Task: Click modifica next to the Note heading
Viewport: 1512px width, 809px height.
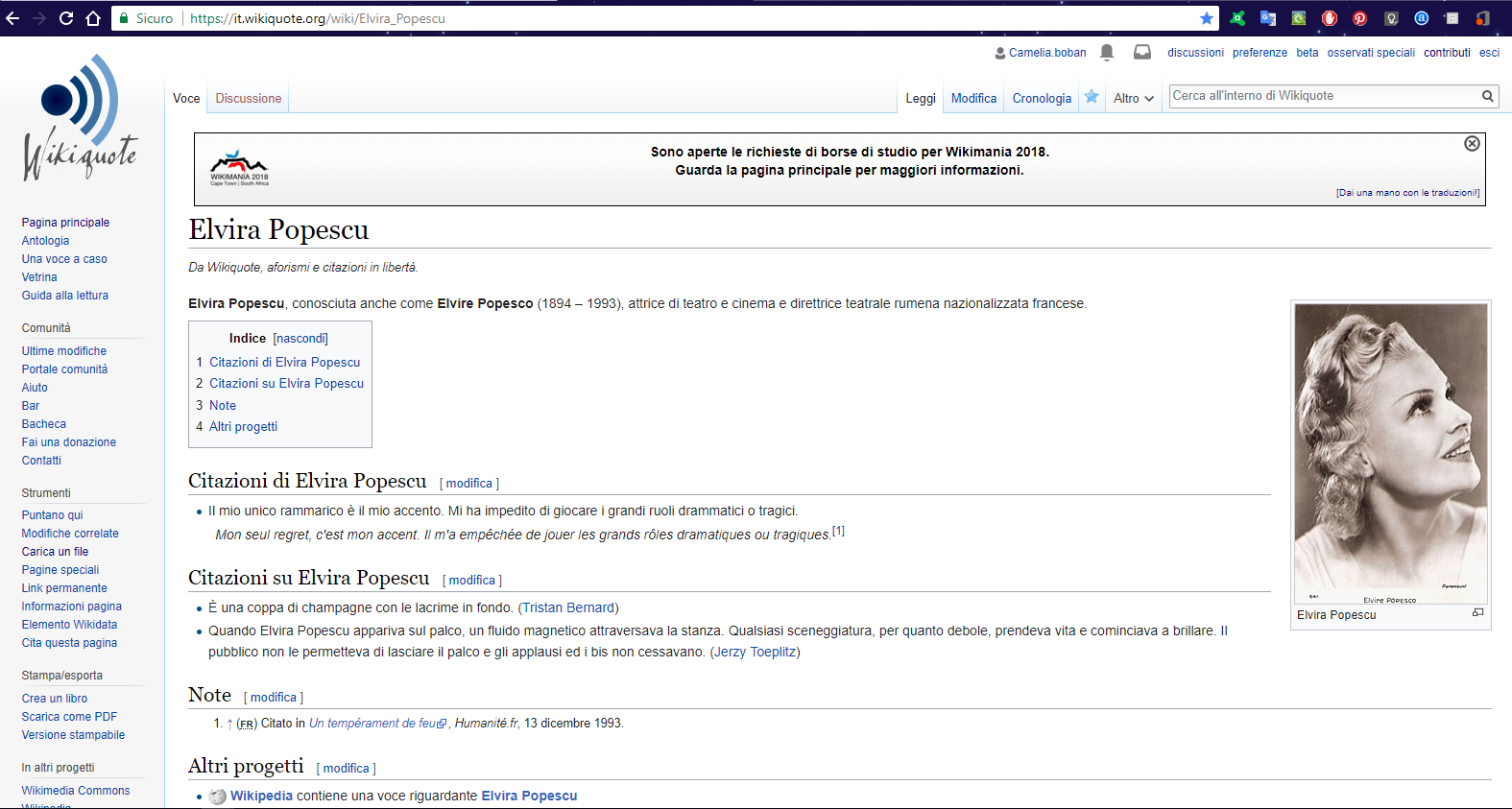Action: pyautogui.click(x=274, y=698)
